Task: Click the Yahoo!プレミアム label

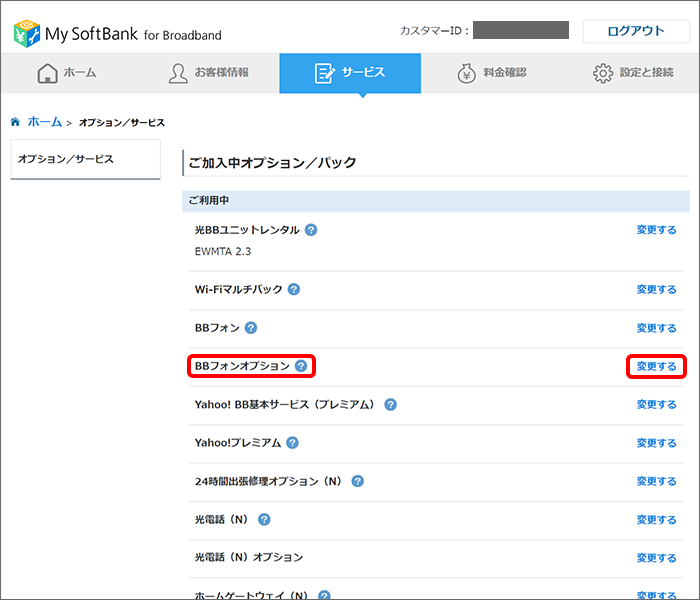Action: click(x=238, y=443)
